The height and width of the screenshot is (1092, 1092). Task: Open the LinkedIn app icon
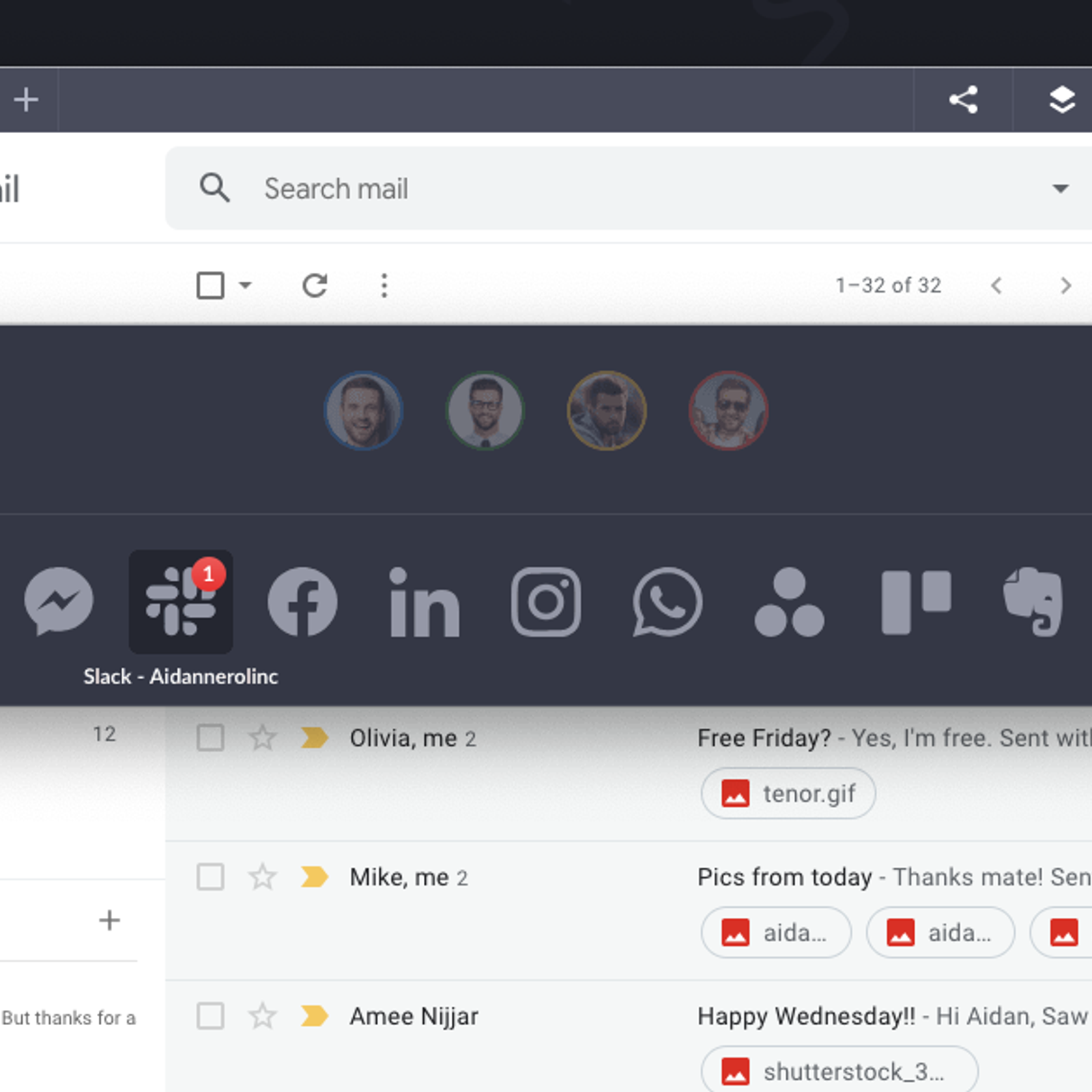point(425,602)
